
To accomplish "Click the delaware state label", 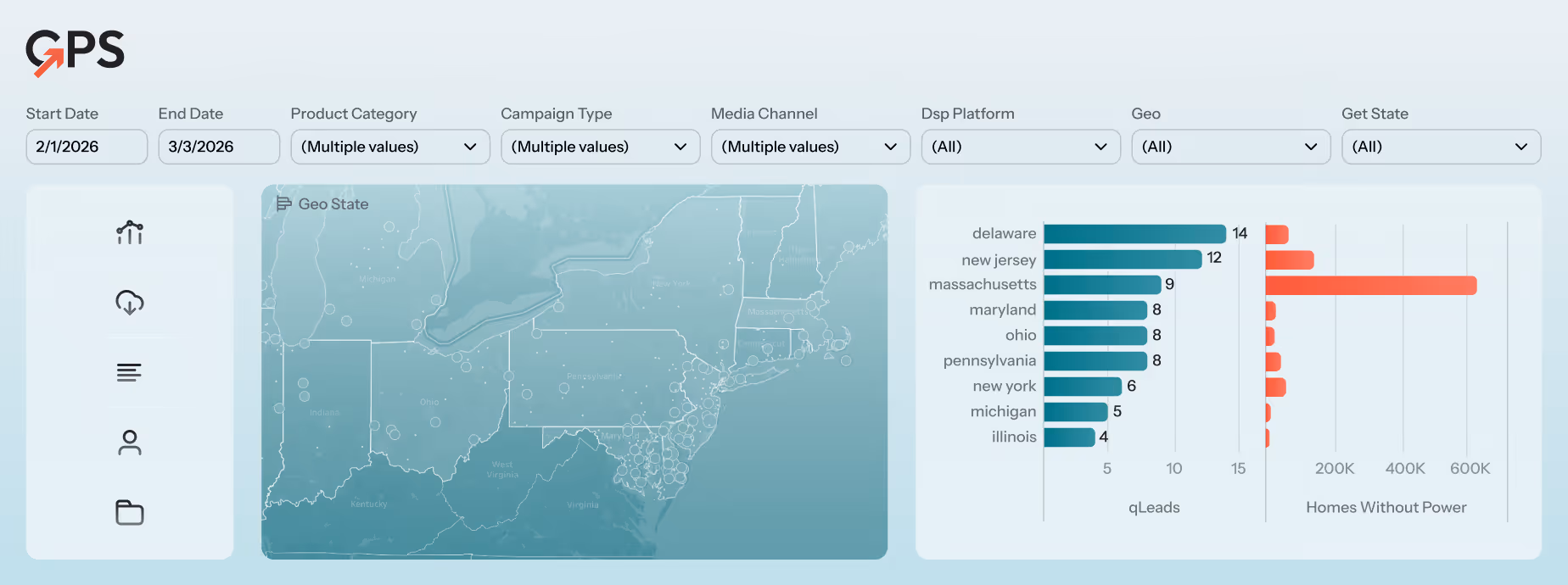I will coord(1004,233).
